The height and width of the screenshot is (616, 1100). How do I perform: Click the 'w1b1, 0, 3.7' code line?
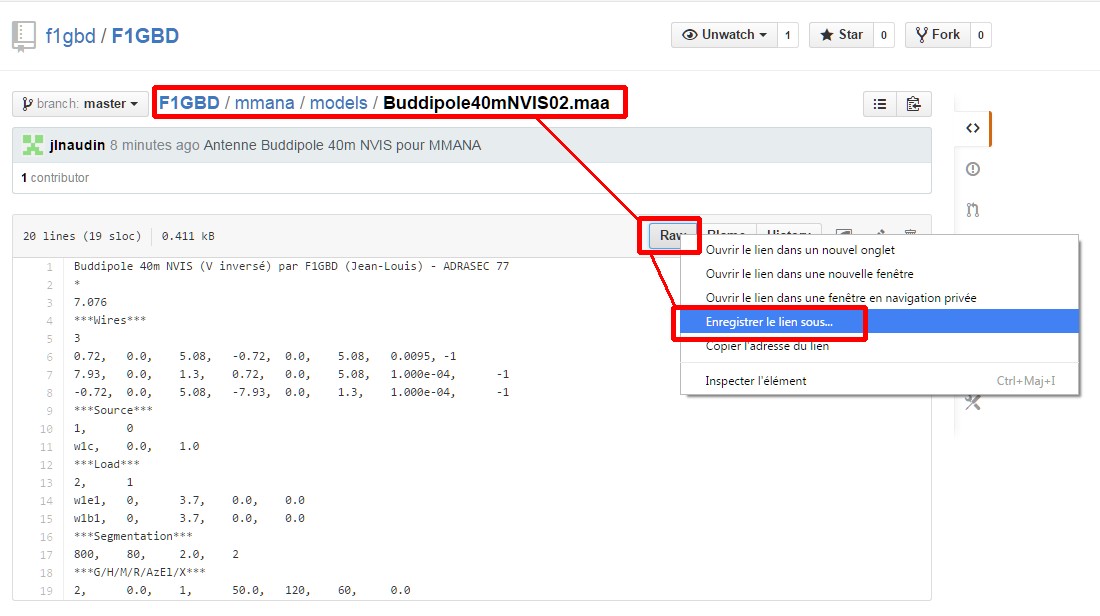189,518
